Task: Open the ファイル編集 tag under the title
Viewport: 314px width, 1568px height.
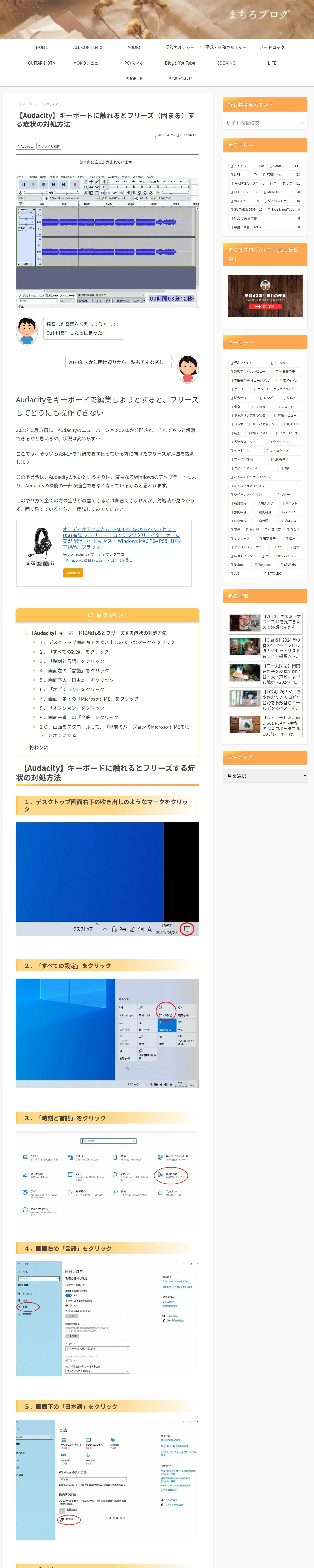Action: [49, 147]
